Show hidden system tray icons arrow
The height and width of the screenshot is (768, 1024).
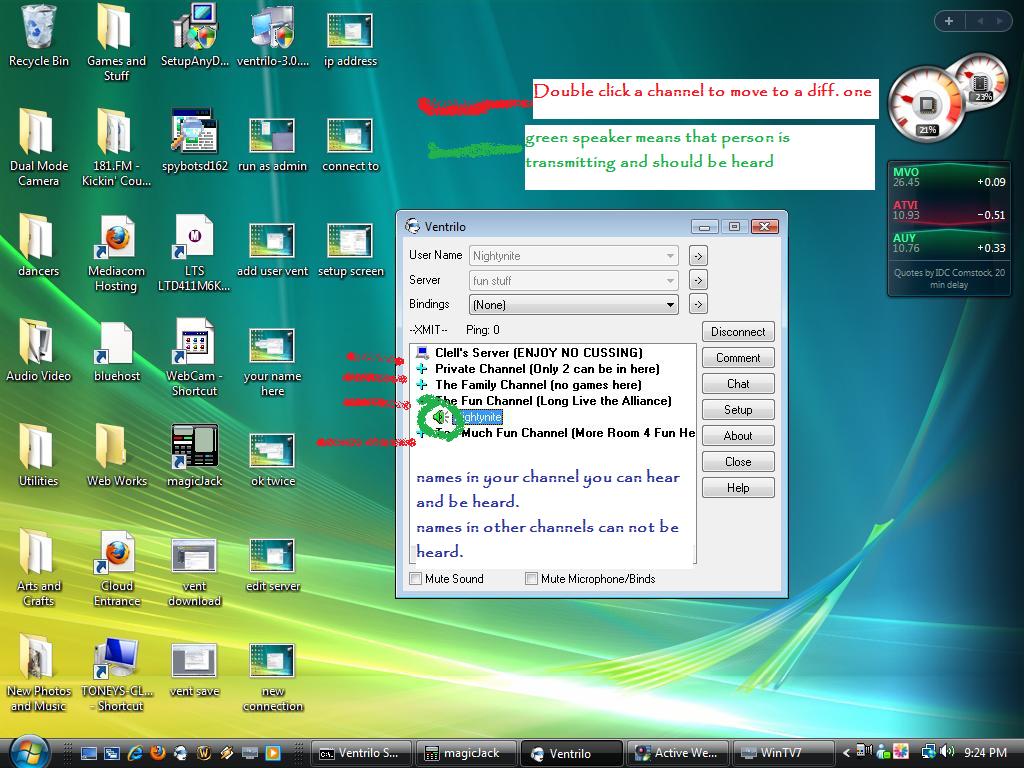click(x=846, y=753)
